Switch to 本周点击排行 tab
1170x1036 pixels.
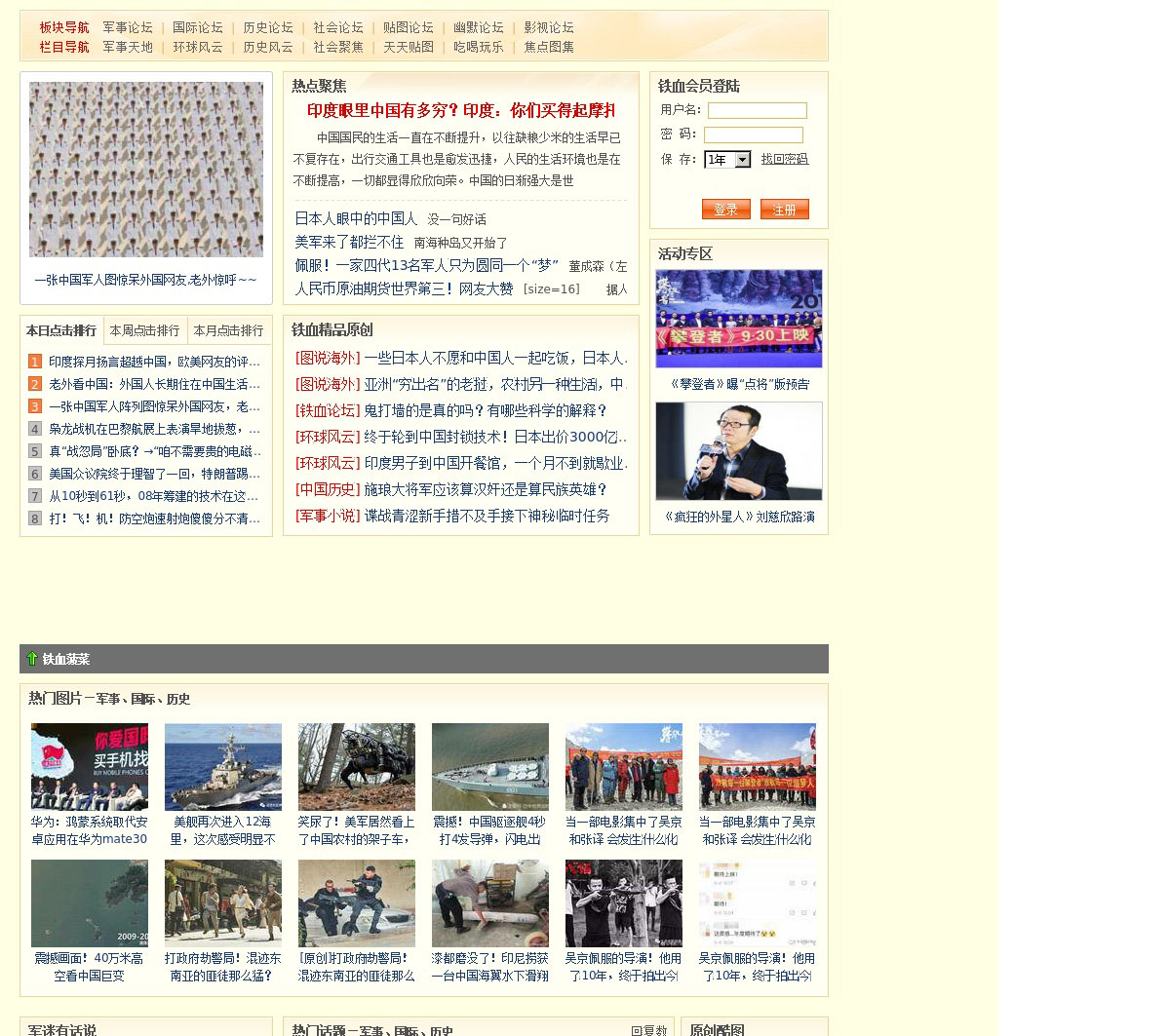pos(144,330)
